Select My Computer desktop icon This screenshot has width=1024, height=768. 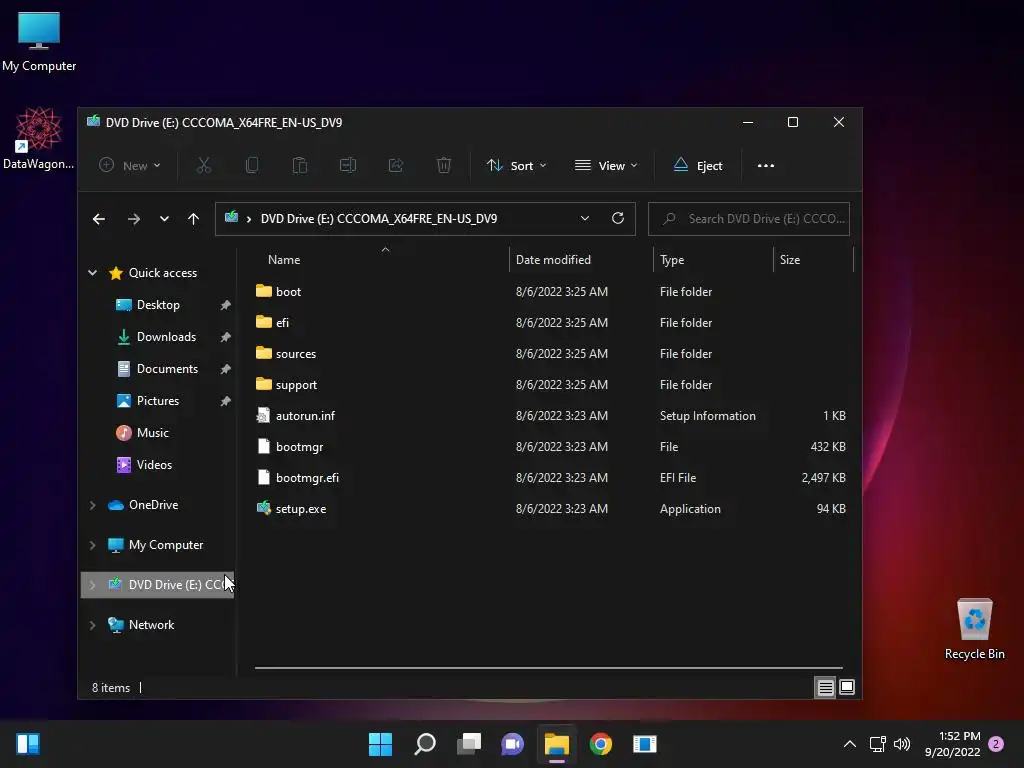tap(39, 42)
